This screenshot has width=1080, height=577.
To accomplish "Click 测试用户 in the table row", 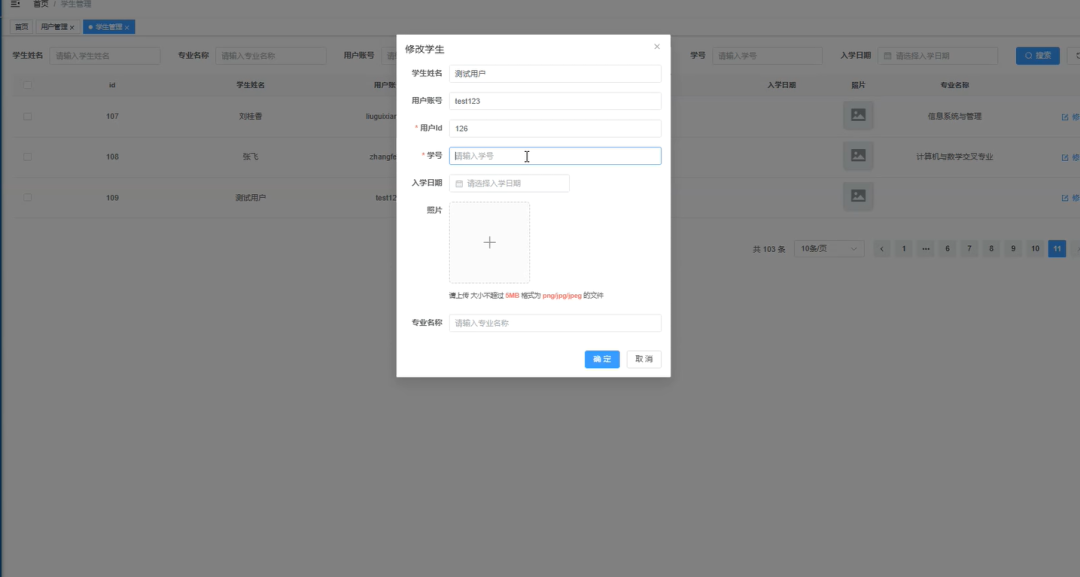I will (x=250, y=198).
